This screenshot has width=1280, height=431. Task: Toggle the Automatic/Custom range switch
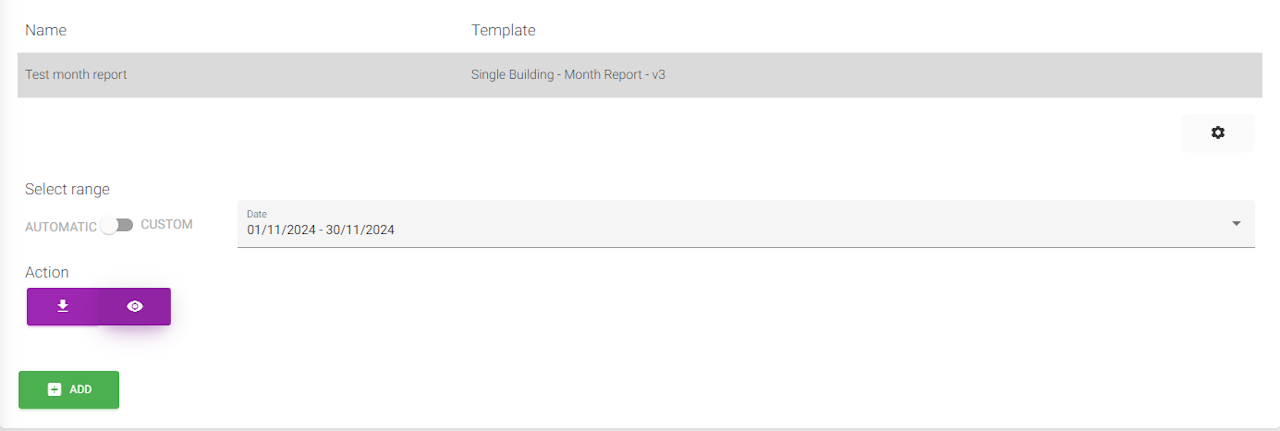118,225
